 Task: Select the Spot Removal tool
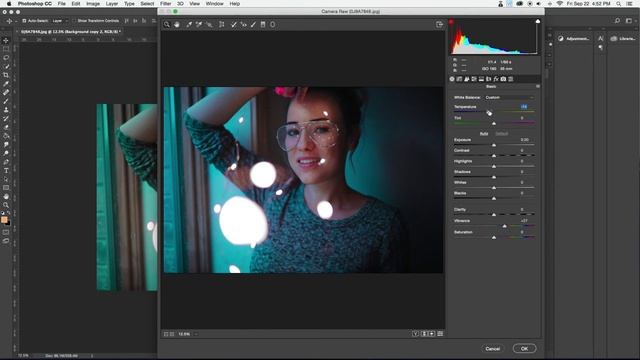pos(234,24)
